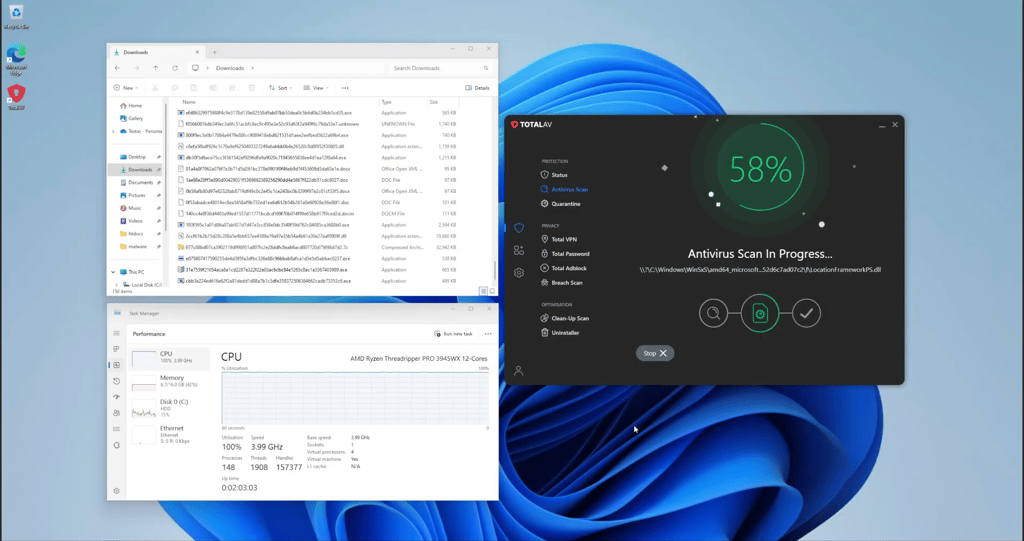Click the TotalAV logo
Viewport: 1024px width, 541px height.
[531, 124]
